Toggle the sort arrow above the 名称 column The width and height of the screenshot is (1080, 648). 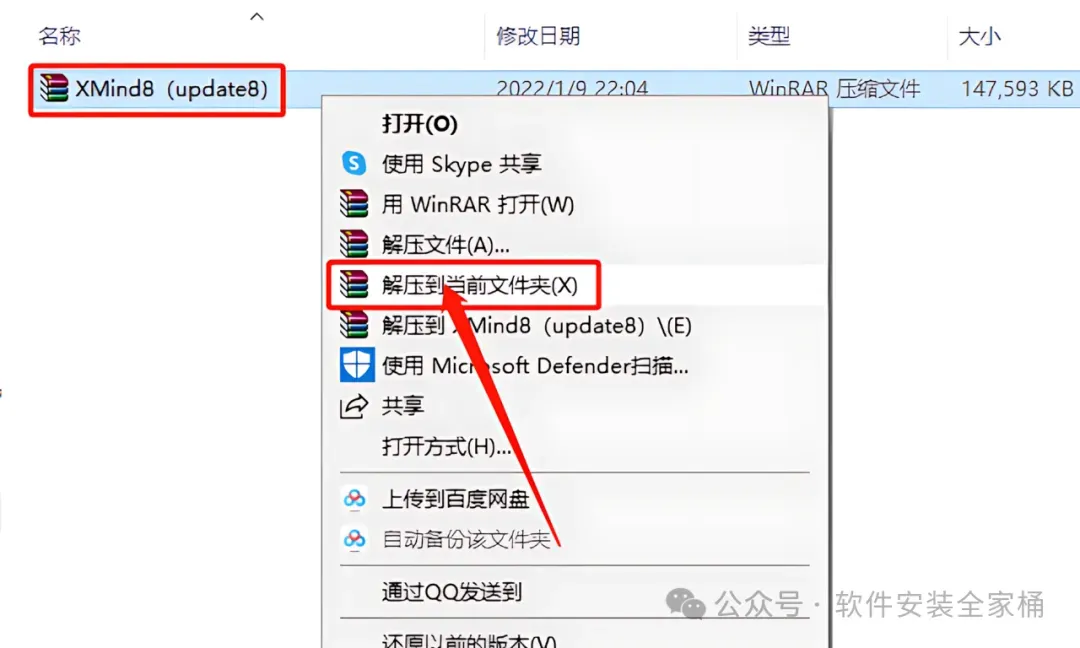(x=257, y=17)
